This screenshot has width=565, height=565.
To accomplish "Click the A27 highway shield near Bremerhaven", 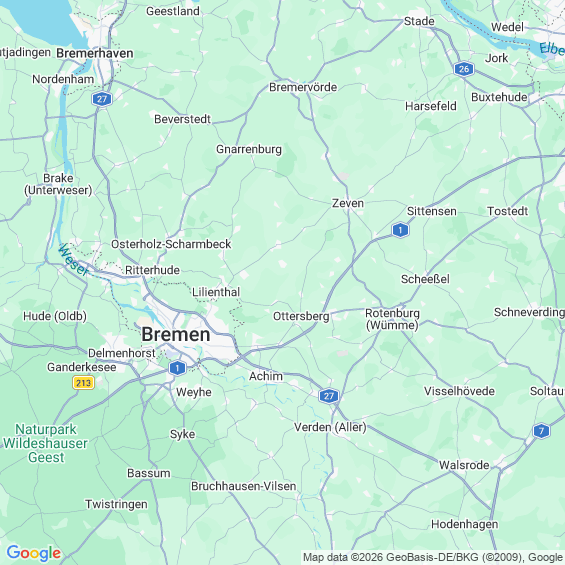I will tap(102, 99).
